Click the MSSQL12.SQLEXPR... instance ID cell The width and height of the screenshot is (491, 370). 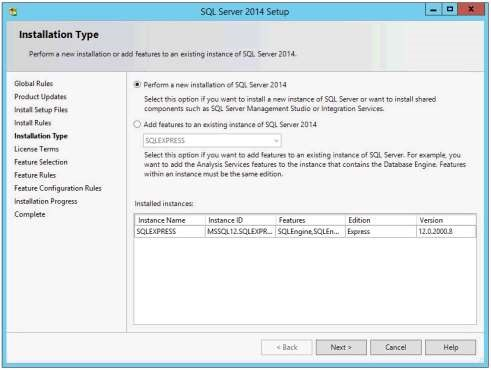240,232
